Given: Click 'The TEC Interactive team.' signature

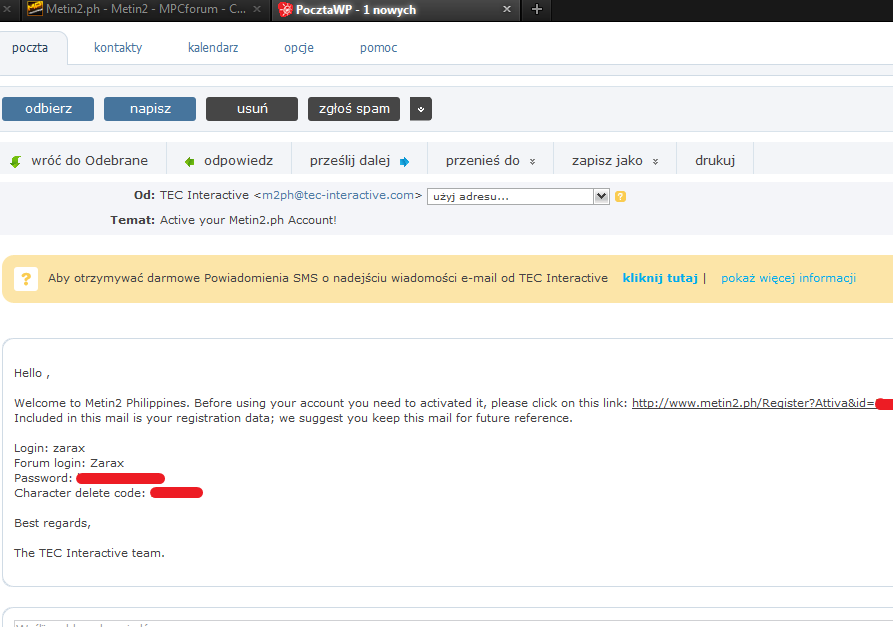Looking at the screenshot, I should (x=89, y=553).
